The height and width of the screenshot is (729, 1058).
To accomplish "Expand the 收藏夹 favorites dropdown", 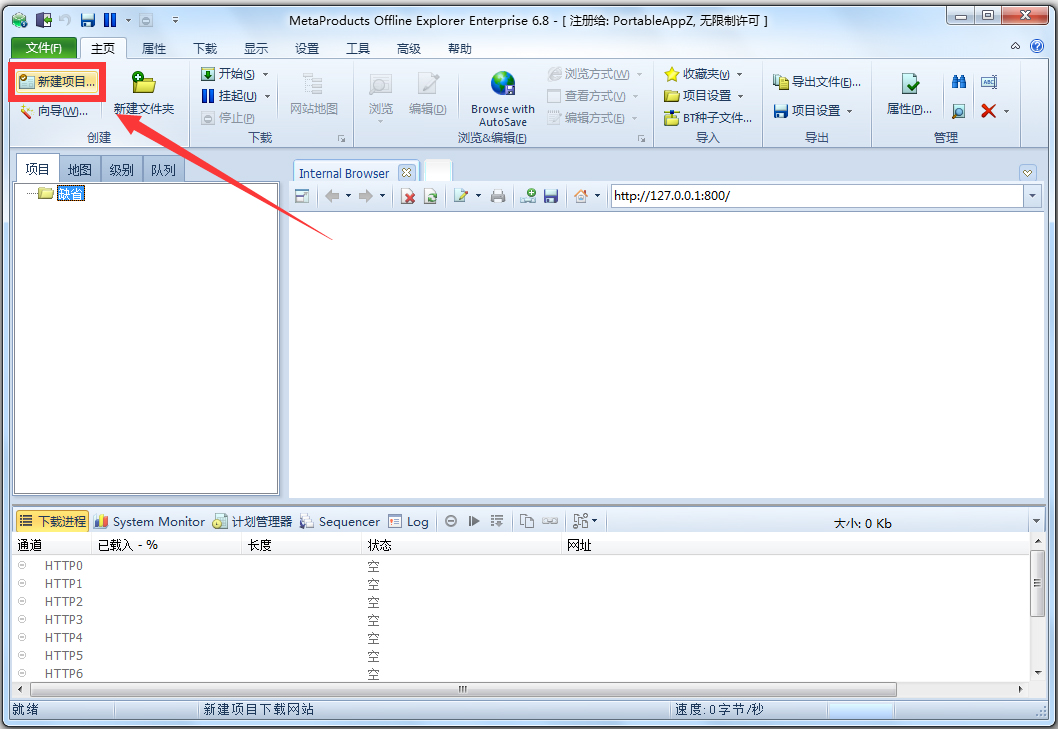I will [739, 75].
